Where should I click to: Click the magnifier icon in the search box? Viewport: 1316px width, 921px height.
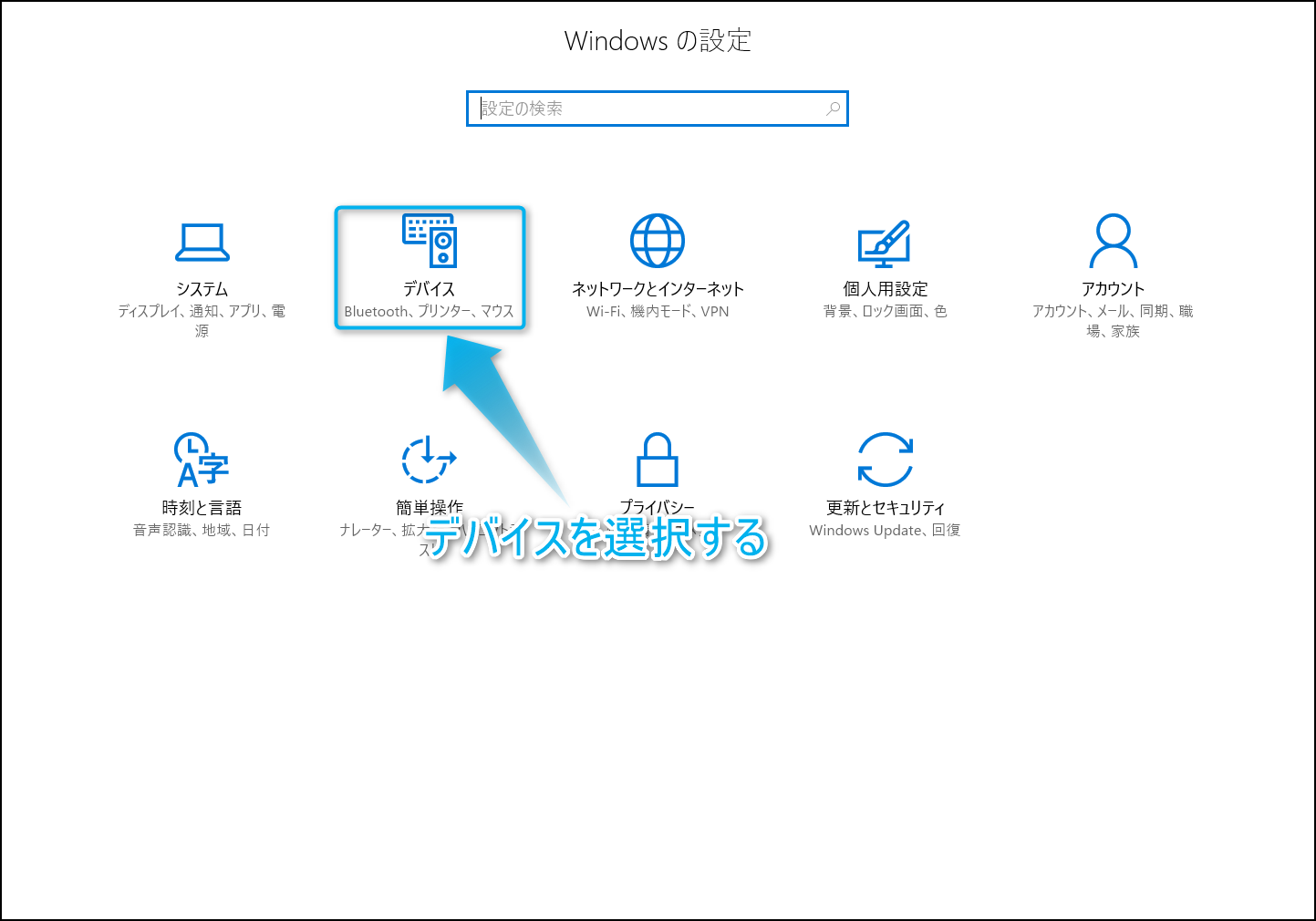(x=833, y=109)
